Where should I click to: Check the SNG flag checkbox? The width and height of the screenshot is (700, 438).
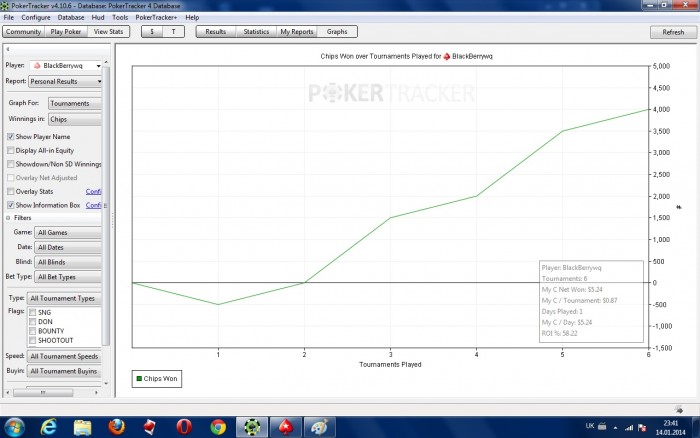[33, 313]
